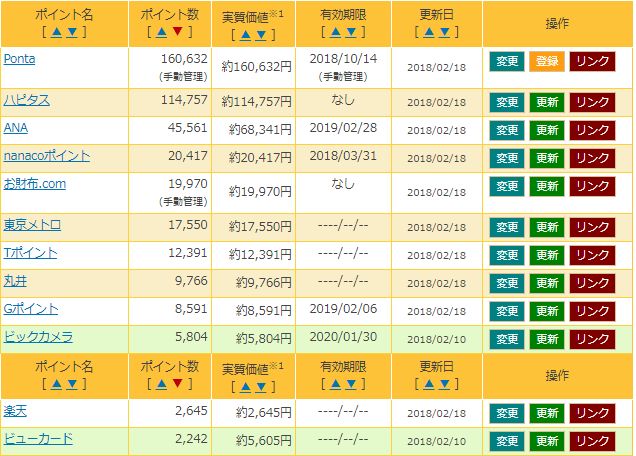This screenshot has width=636, height=456.
Task: Click 変更 button in ビックカメラ row
Action: 507,339
